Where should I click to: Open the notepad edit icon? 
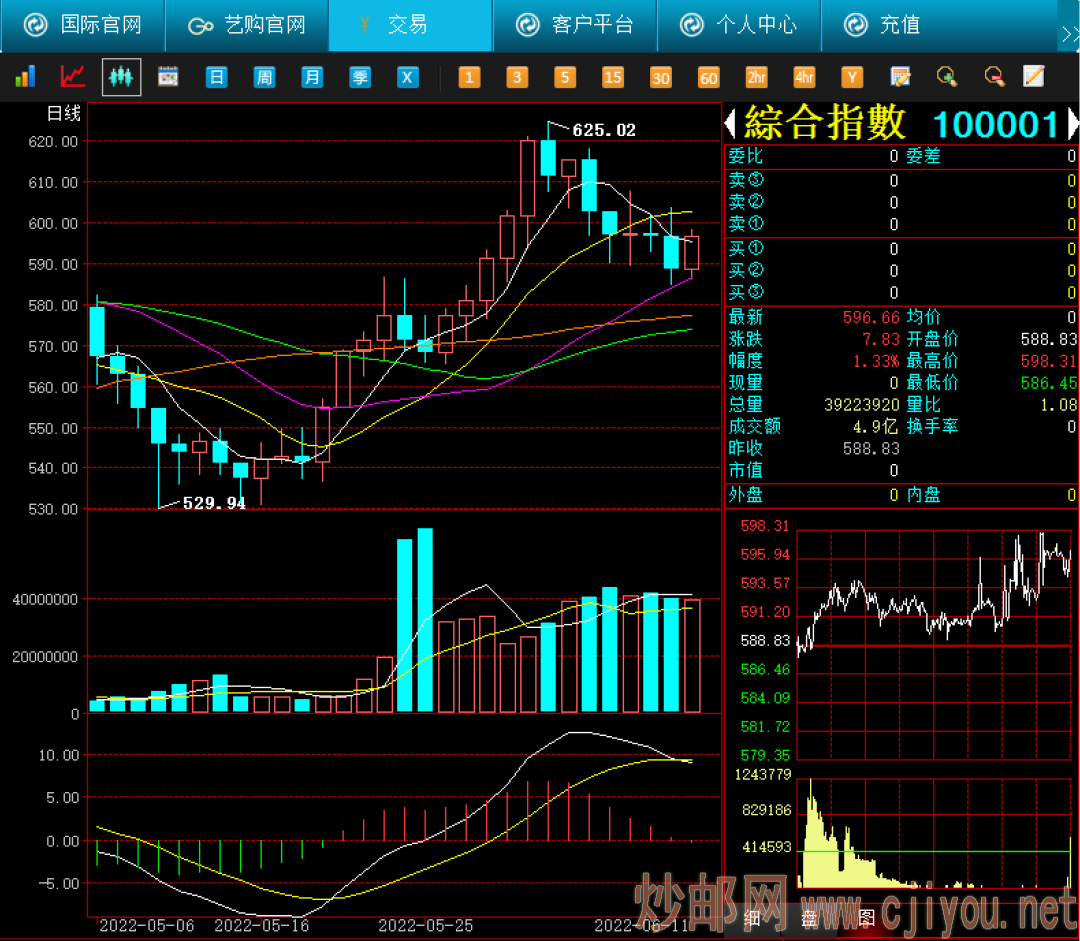click(x=1034, y=76)
